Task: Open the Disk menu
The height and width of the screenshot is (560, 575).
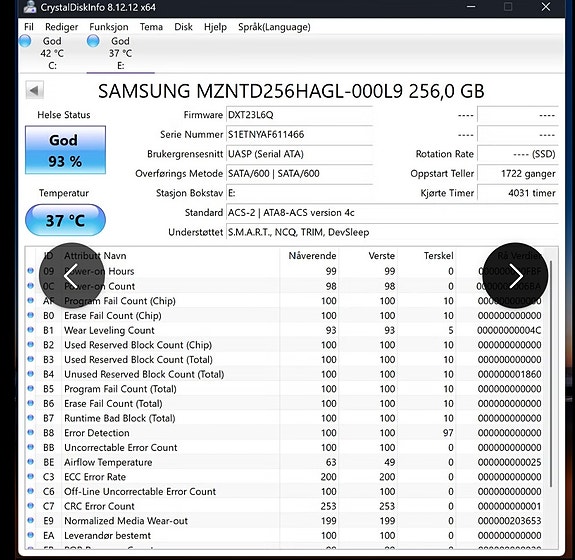Action: tap(183, 27)
